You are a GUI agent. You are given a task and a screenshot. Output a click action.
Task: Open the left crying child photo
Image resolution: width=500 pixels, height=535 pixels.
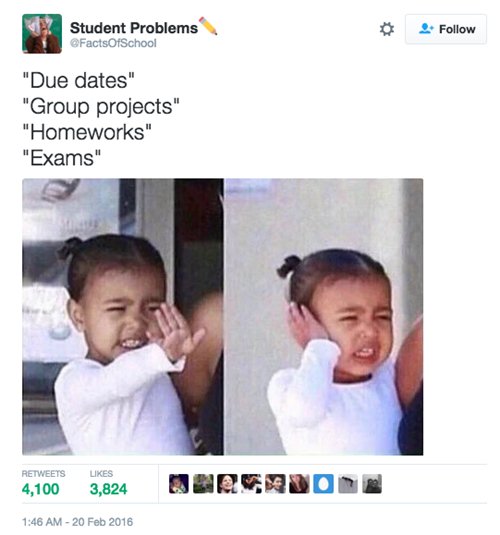(x=123, y=317)
